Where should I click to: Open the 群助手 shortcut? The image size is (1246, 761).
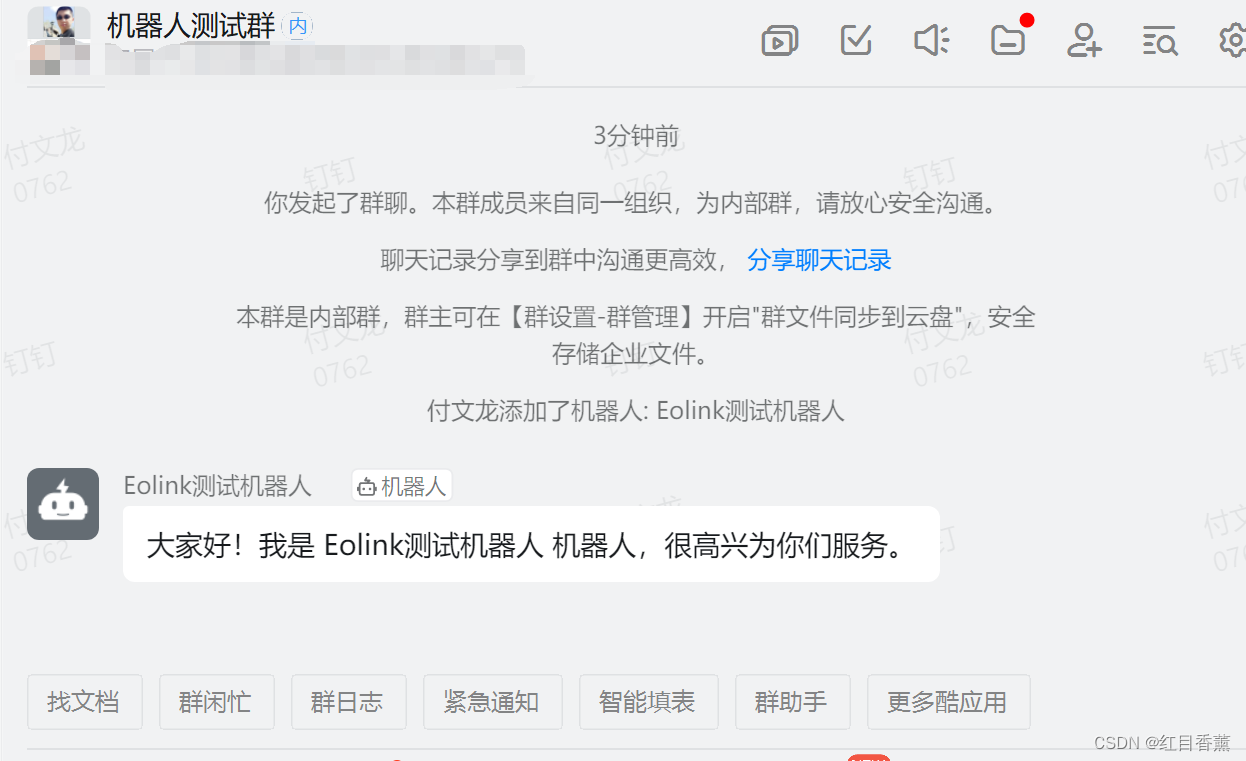tap(793, 702)
